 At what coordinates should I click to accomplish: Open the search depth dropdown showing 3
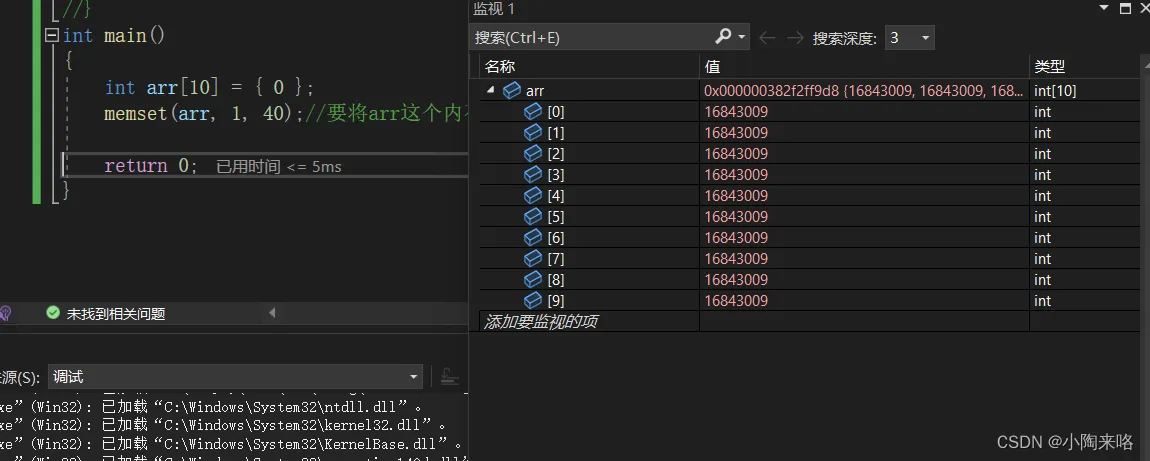pos(909,37)
